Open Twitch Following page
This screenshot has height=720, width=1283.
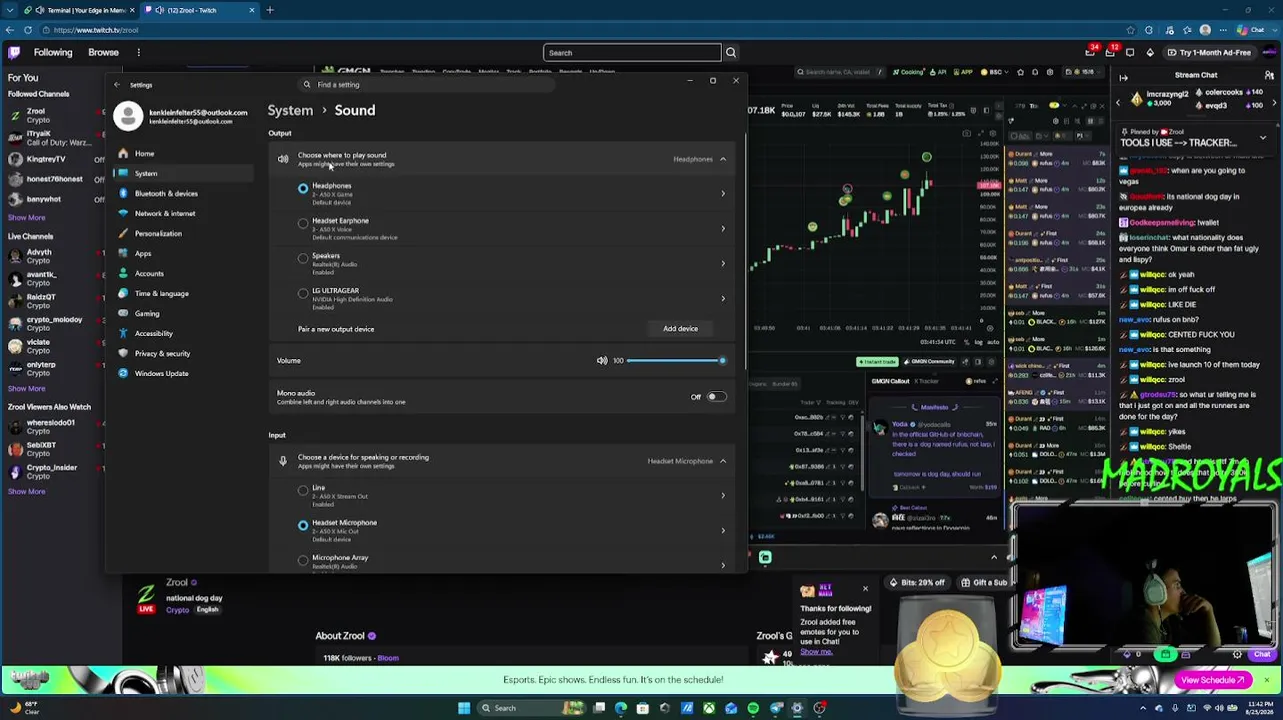[53, 52]
